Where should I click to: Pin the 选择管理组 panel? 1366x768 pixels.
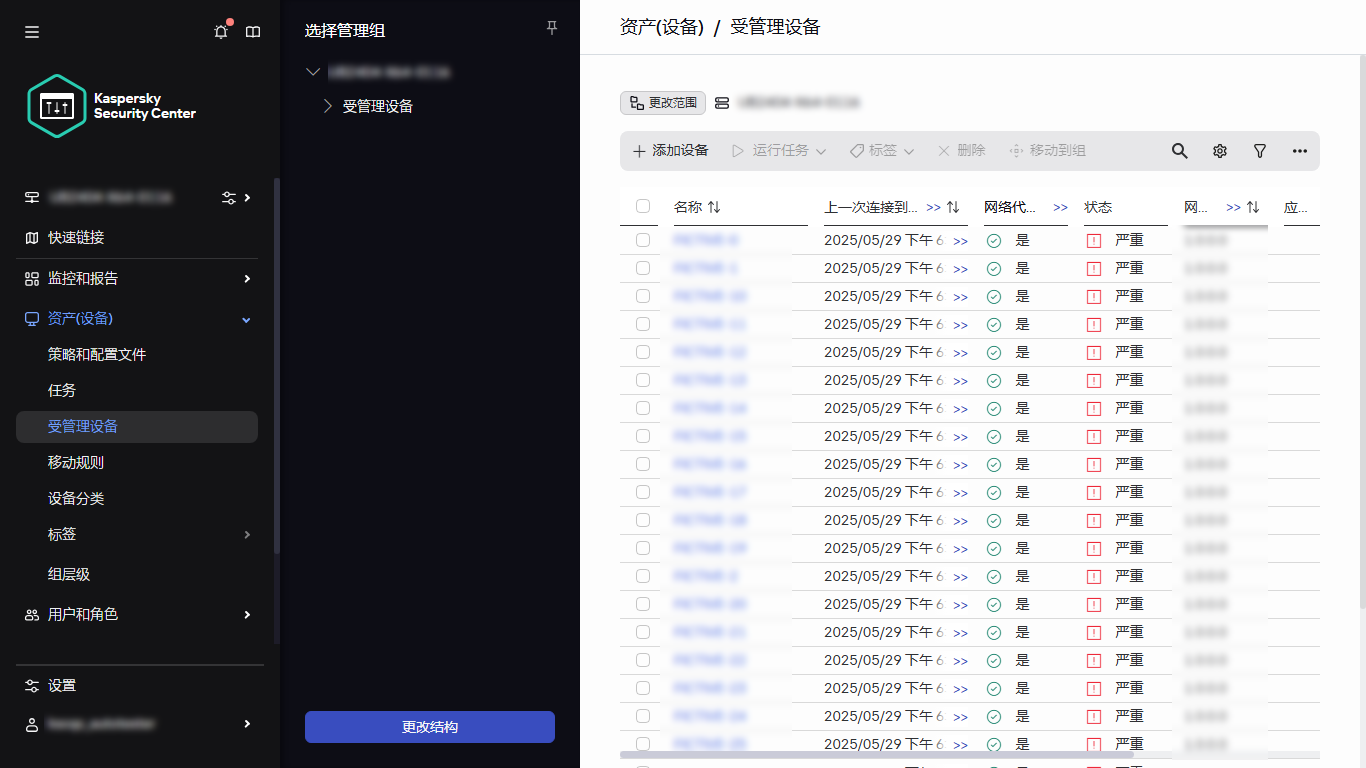pos(551,28)
